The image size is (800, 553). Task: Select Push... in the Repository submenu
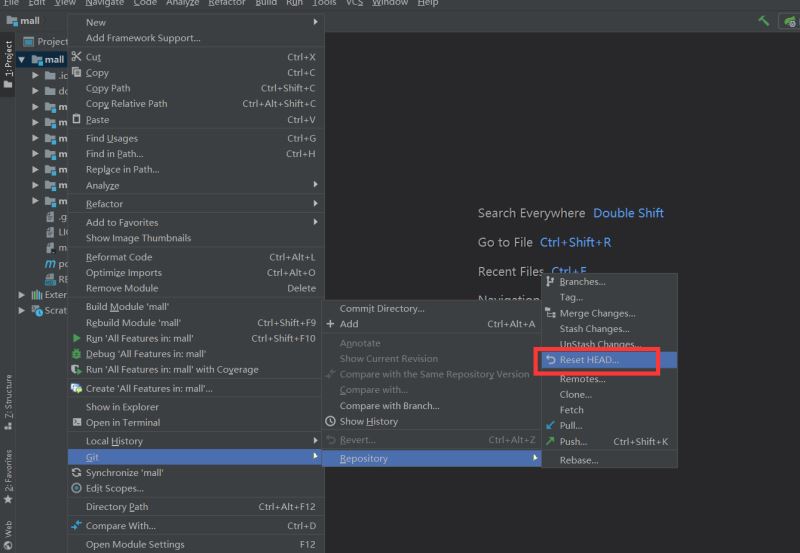pyautogui.click(x=573, y=441)
